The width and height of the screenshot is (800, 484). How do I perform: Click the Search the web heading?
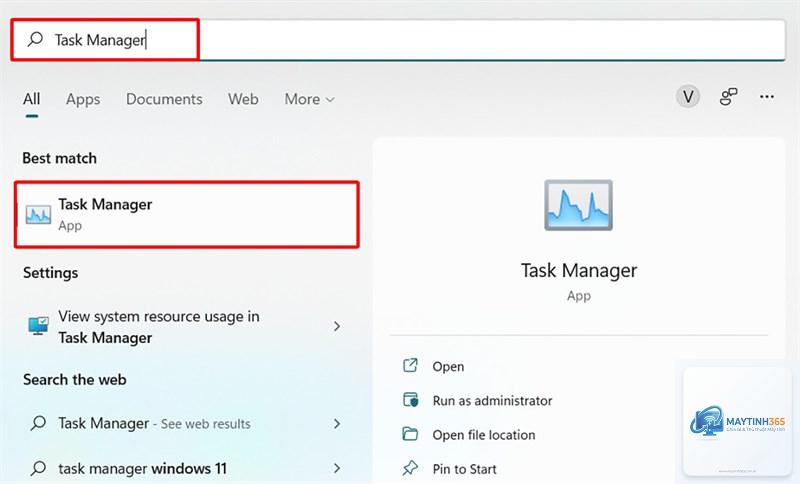point(74,379)
